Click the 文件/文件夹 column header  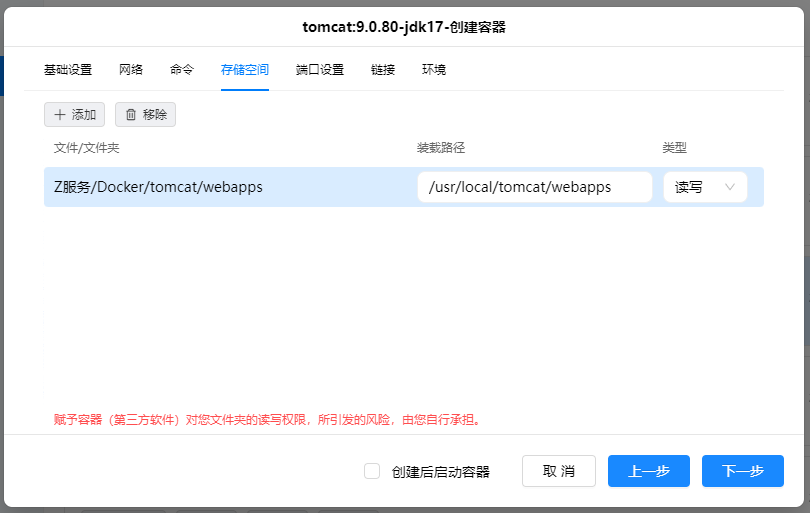[x=87, y=148]
